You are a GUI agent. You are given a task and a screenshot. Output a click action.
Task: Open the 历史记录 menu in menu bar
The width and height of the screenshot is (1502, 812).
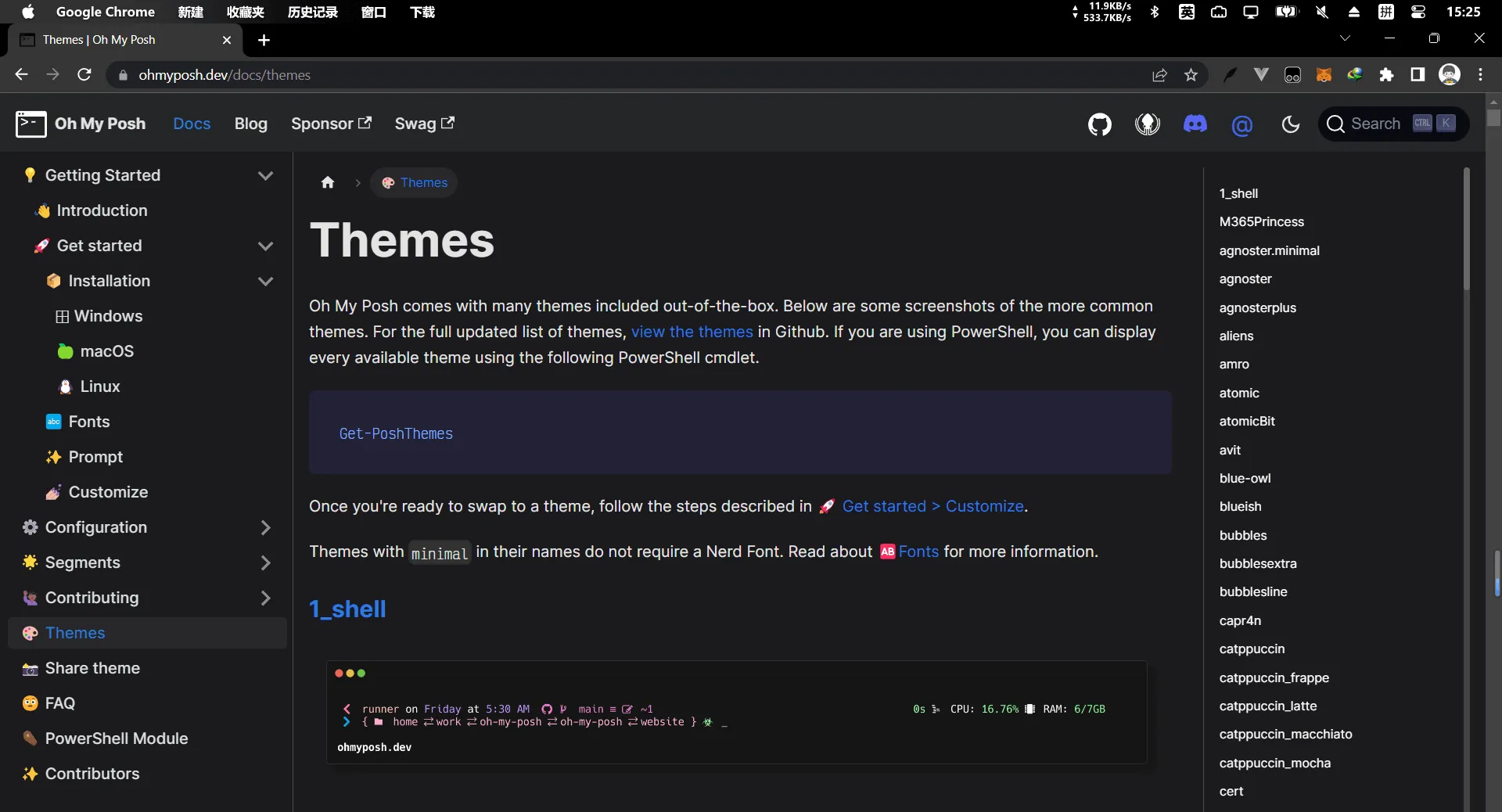point(313,12)
